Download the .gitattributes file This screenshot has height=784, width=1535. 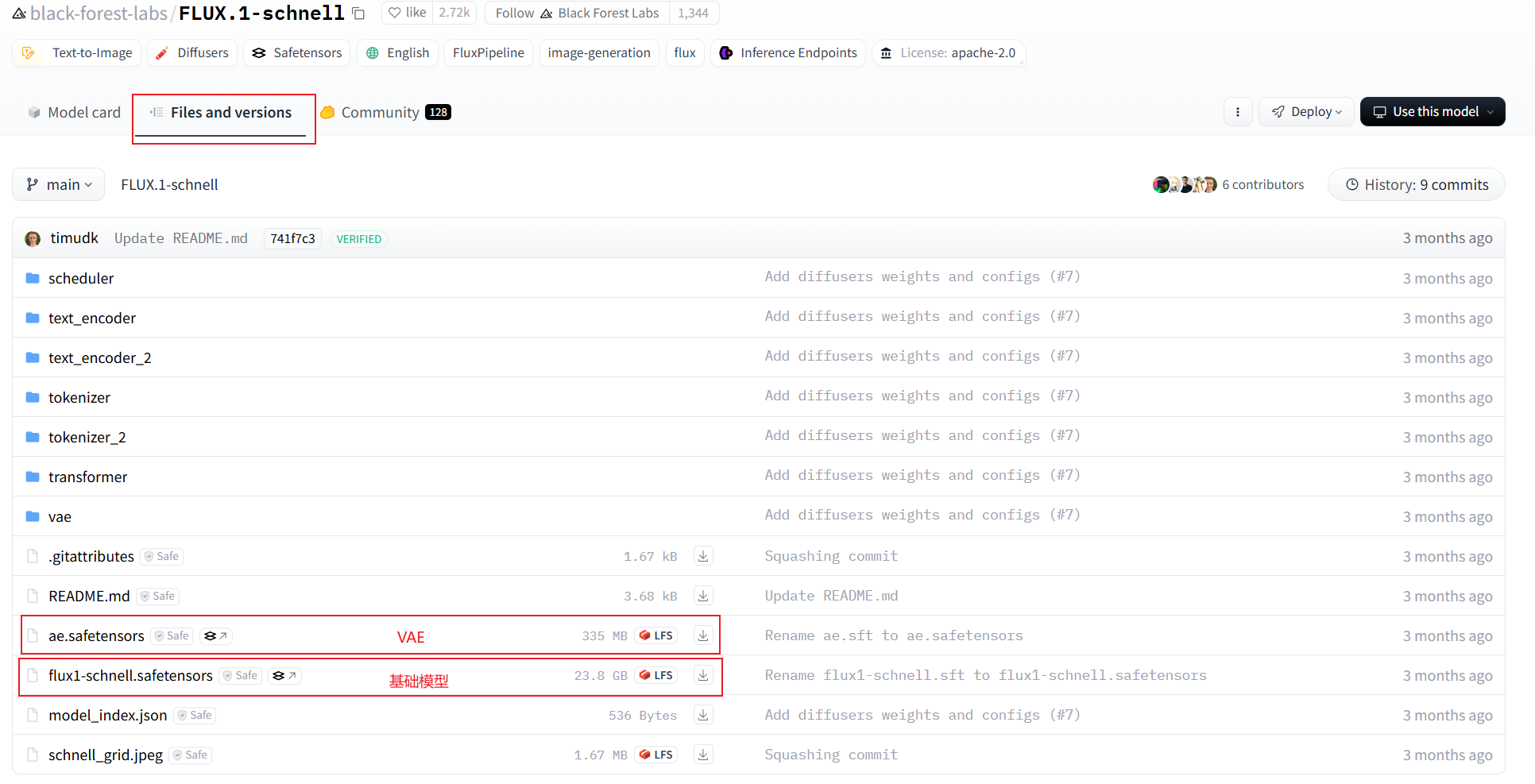pos(703,556)
